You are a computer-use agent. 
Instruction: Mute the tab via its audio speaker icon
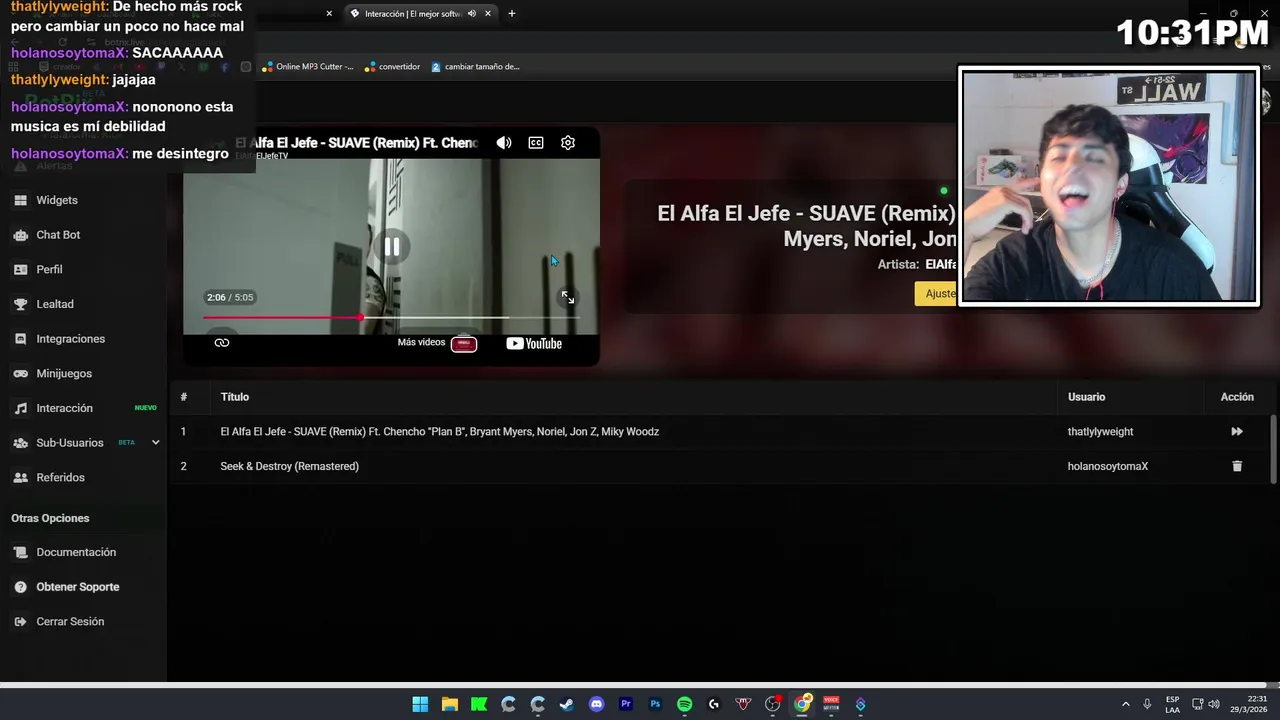(473, 14)
